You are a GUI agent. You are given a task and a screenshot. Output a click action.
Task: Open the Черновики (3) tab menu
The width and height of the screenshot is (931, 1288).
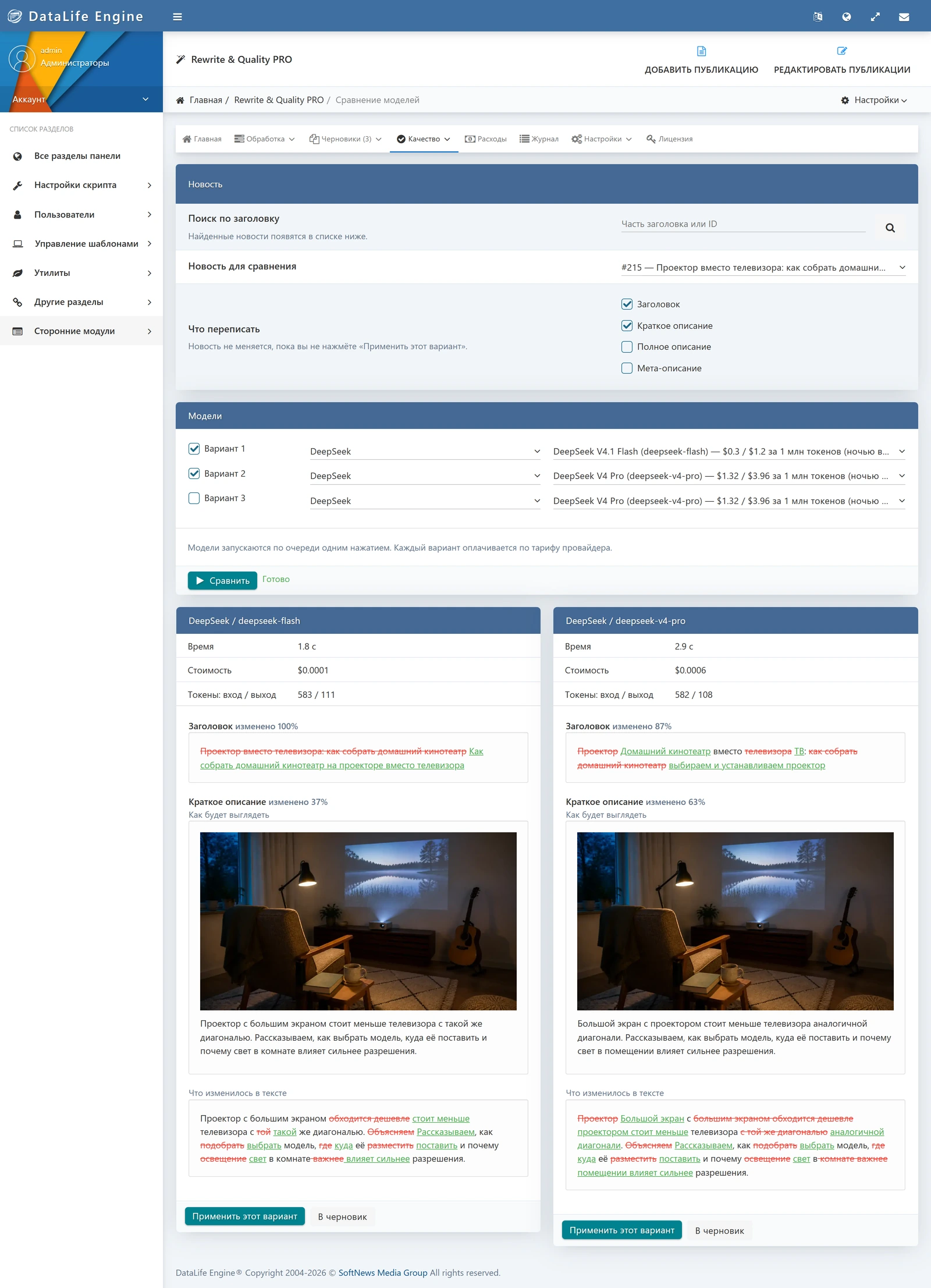pos(346,139)
